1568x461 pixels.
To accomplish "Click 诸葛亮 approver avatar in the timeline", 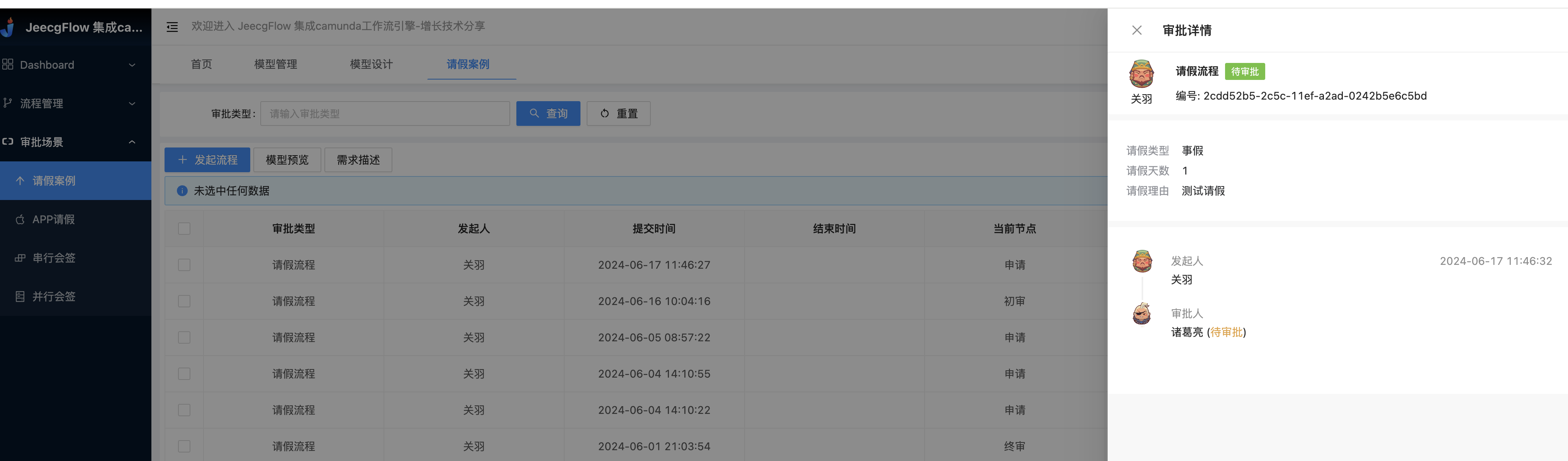I will pyautogui.click(x=1142, y=314).
